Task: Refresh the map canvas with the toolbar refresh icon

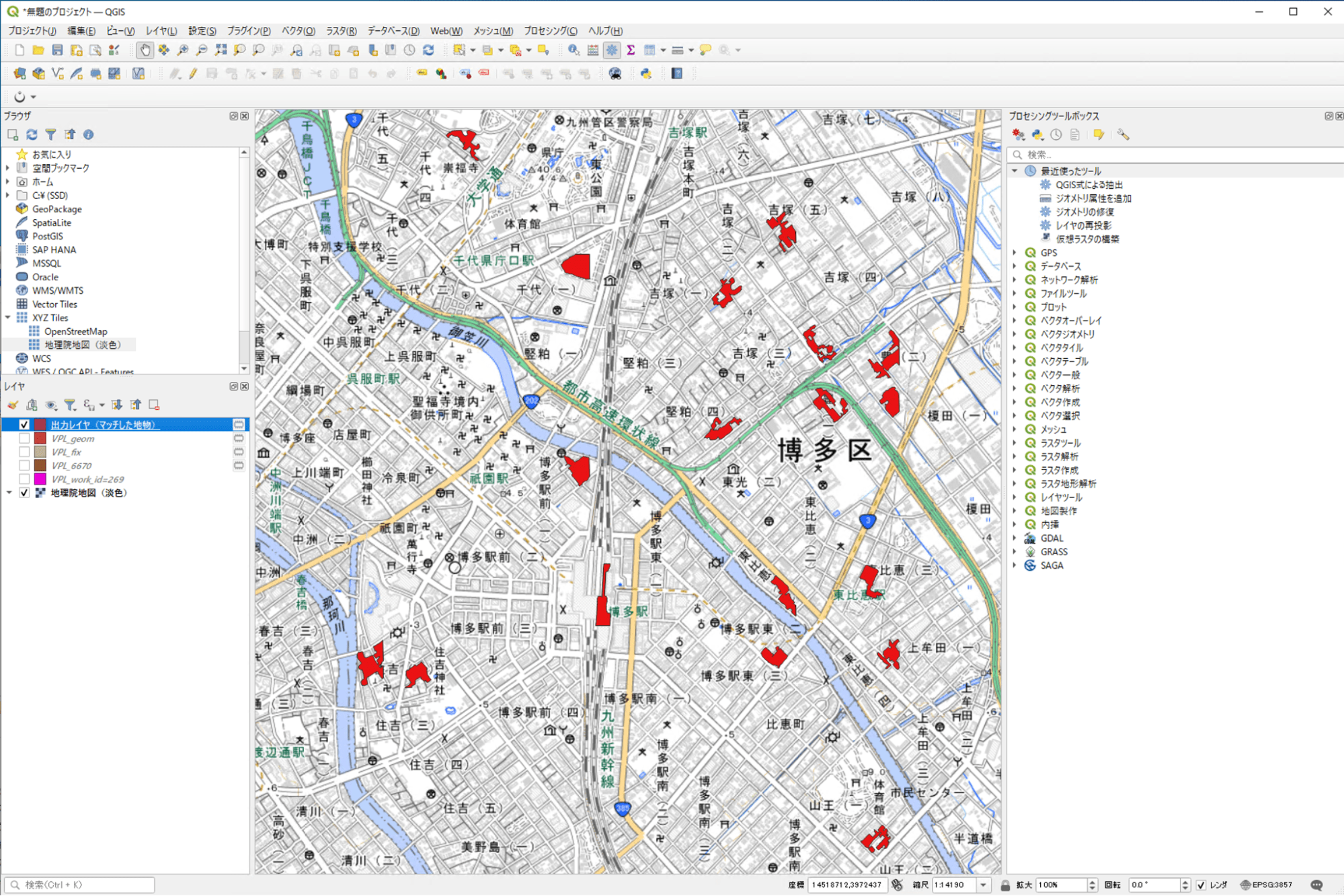Action: point(428,50)
